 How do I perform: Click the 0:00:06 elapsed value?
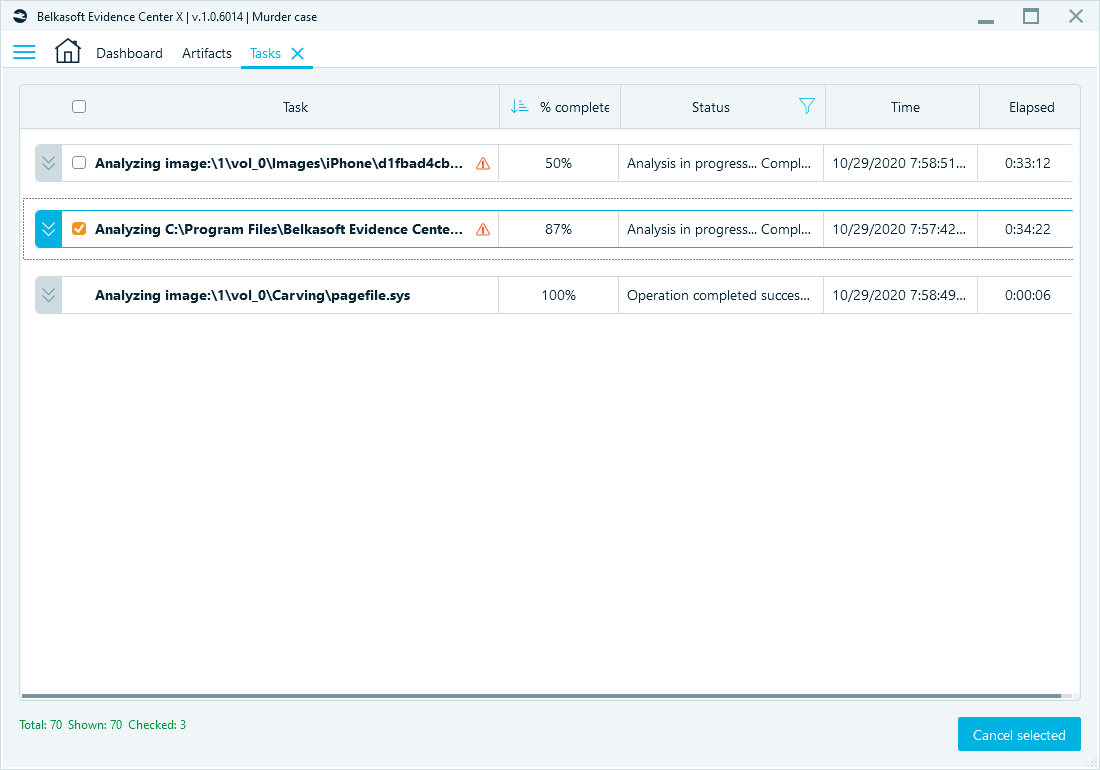tap(1027, 295)
